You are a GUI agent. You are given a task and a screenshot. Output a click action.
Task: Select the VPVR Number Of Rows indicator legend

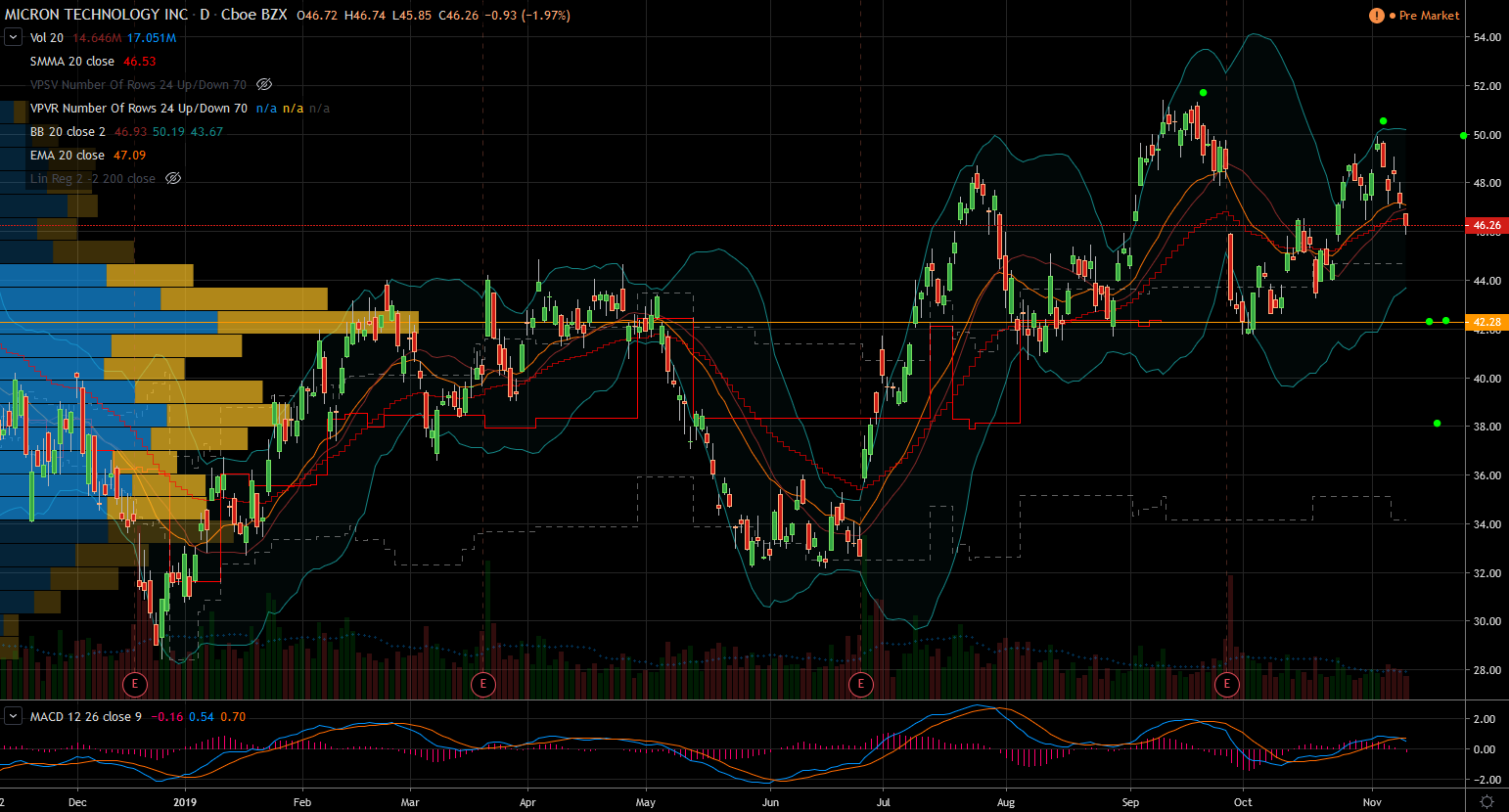(139, 109)
